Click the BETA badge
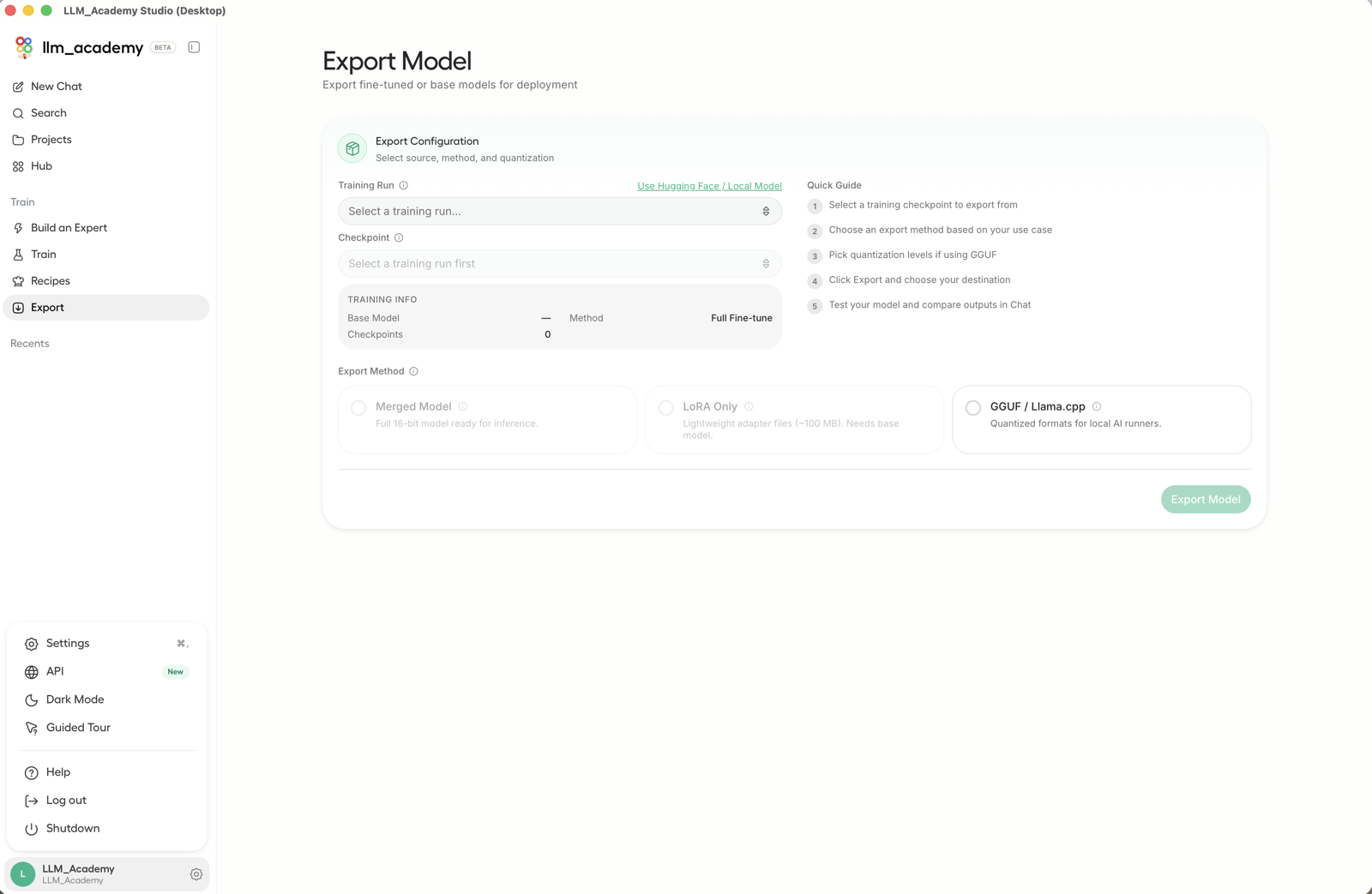1372x894 pixels. click(163, 47)
